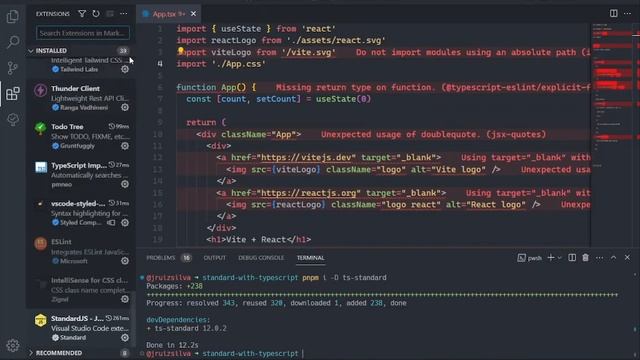Split the terminal pane

tap(572, 258)
